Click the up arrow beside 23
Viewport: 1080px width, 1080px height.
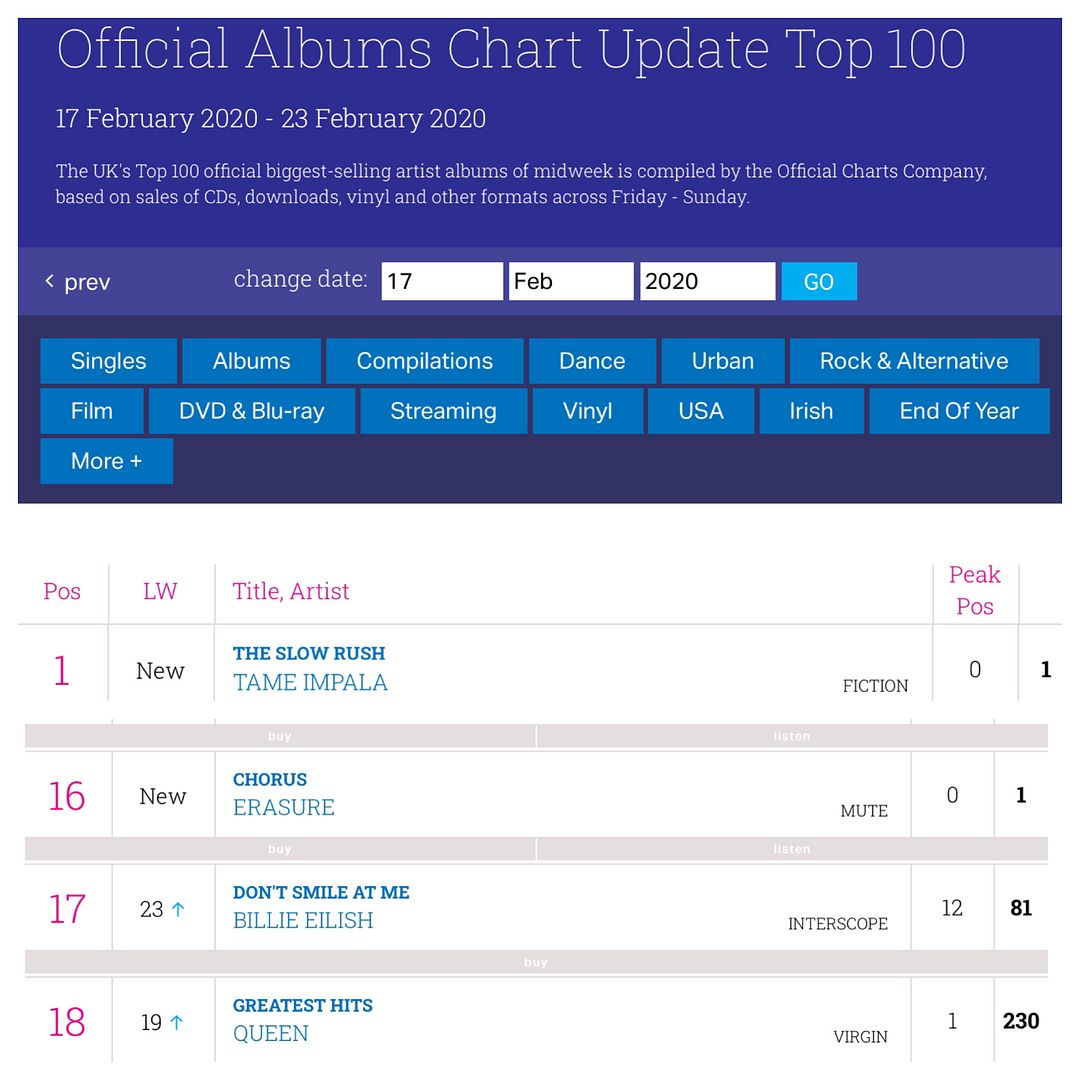pos(178,909)
